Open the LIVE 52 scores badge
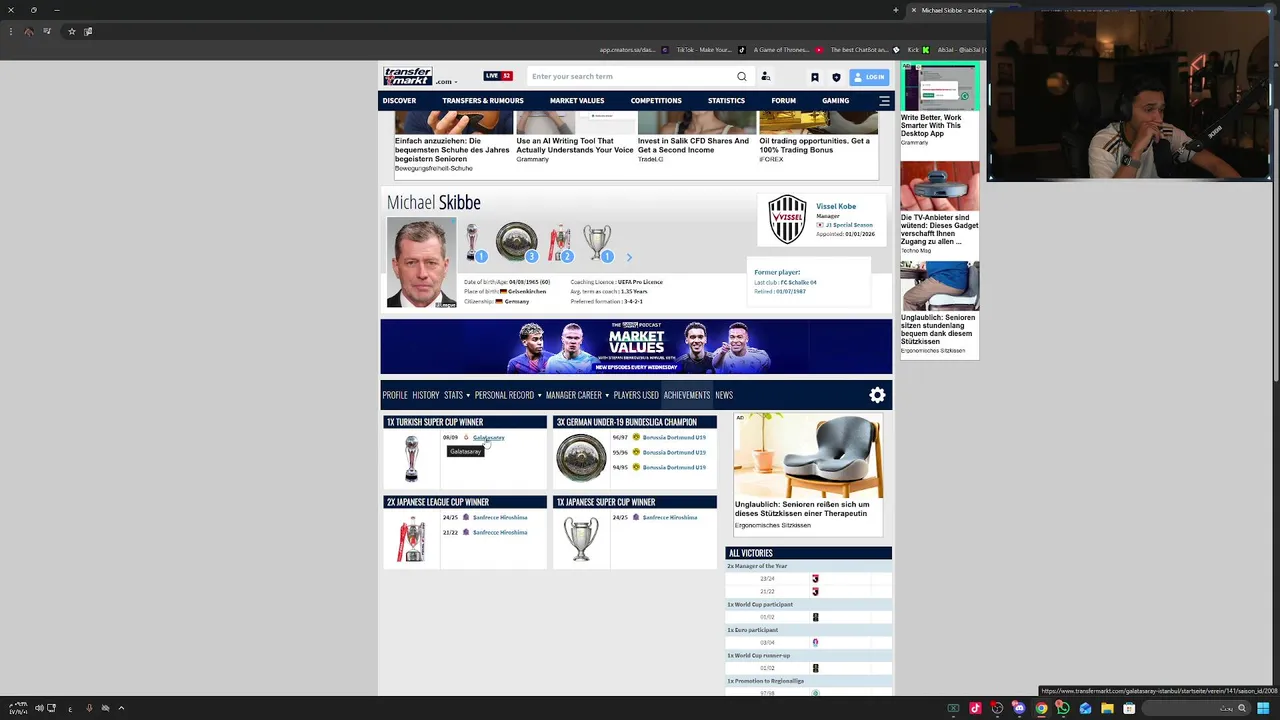This screenshot has width=1280, height=720. click(x=498, y=76)
